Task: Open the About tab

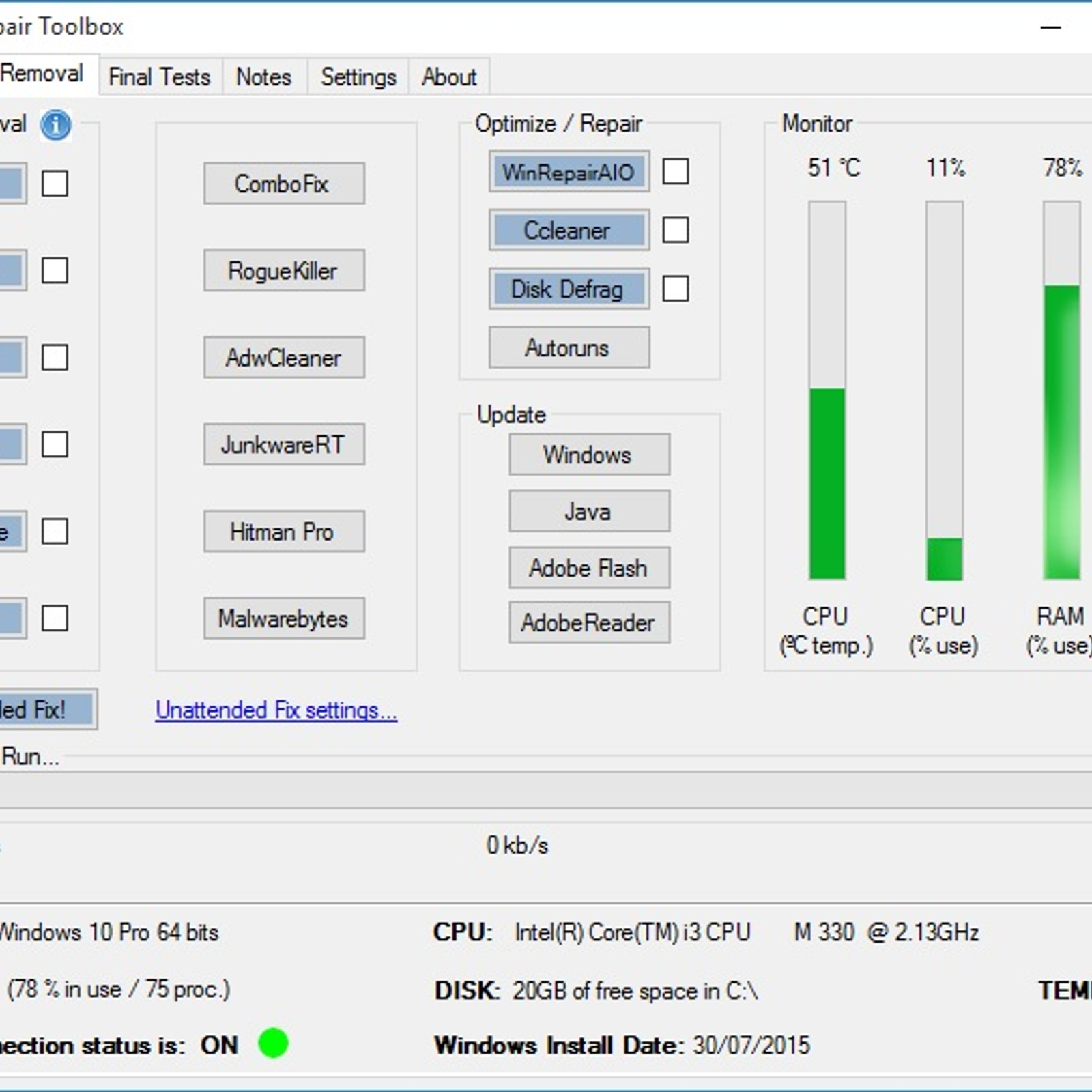Action: click(x=448, y=76)
